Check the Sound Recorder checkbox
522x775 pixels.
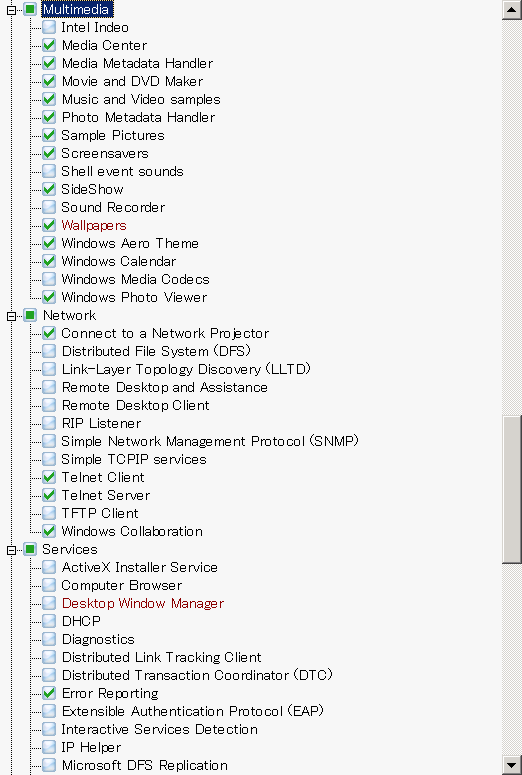pyautogui.click(x=49, y=207)
